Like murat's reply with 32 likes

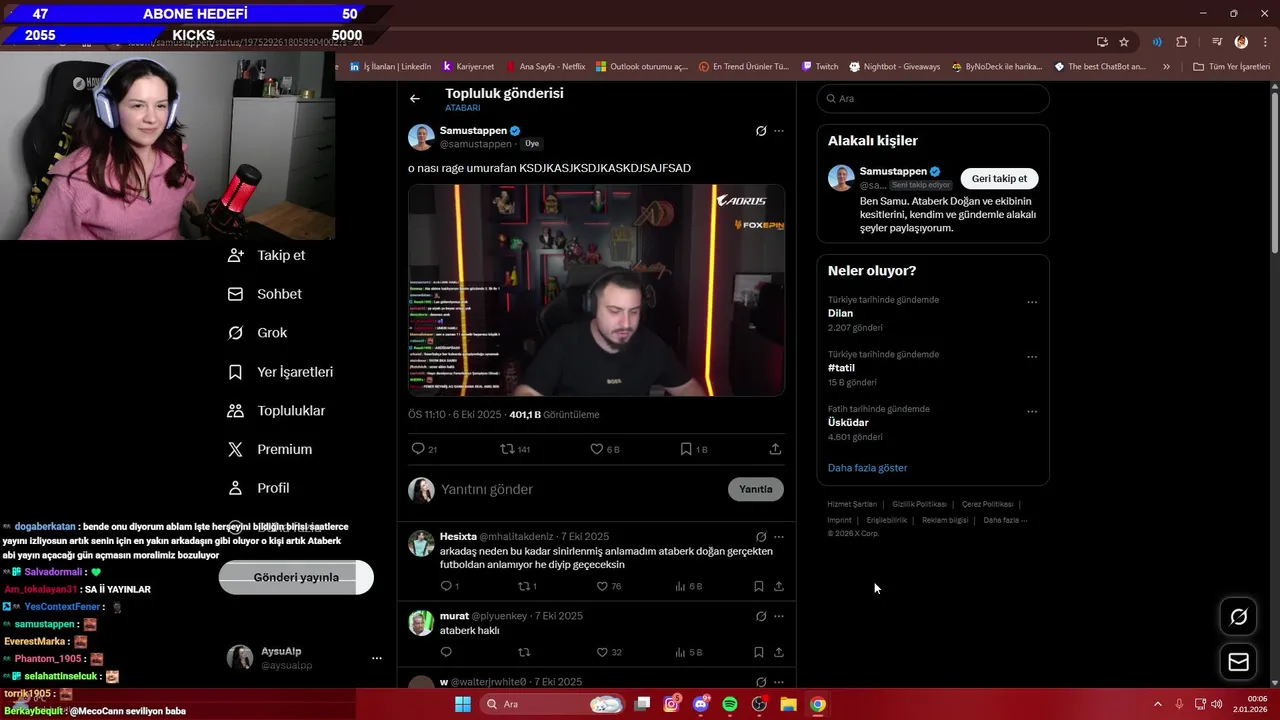coord(602,652)
